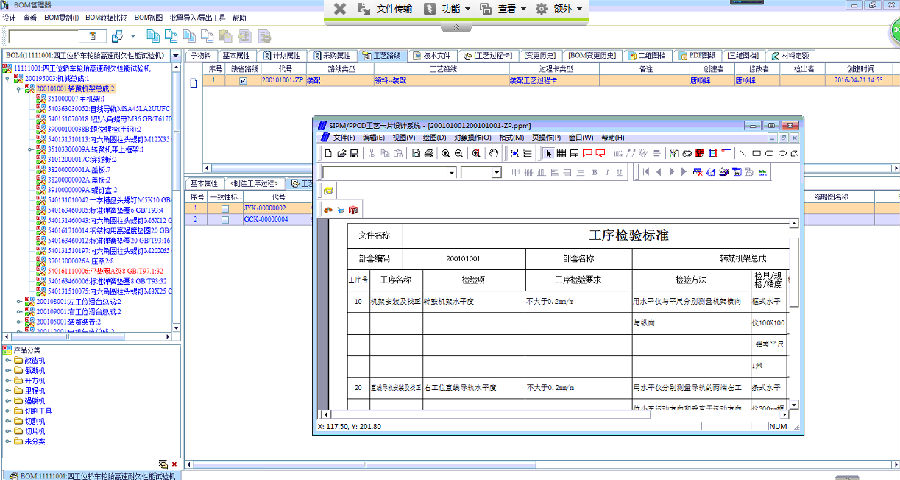Click the yellow folder icon below font box
The width and height of the screenshot is (900, 480).
click(x=328, y=190)
